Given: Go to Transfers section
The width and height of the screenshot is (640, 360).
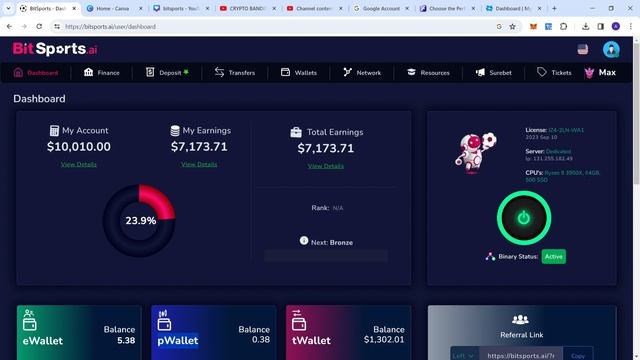Looking at the screenshot, I should pos(235,73).
